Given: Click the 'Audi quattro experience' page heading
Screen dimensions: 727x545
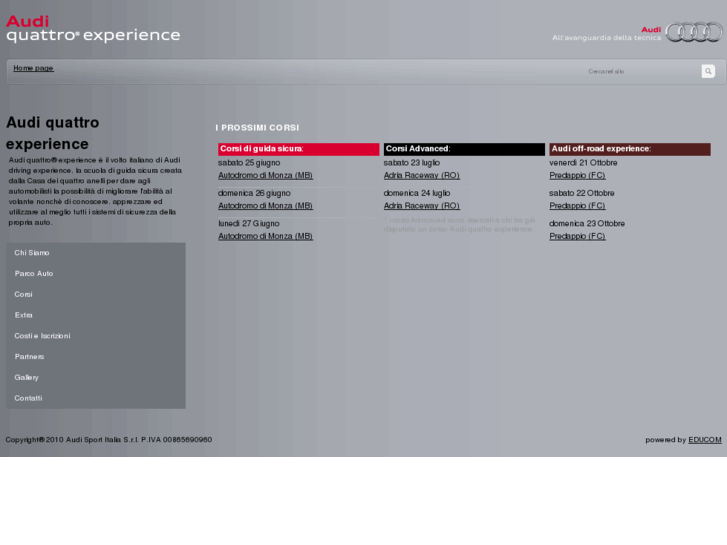Looking at the screenshot, I should pos(52,133).
